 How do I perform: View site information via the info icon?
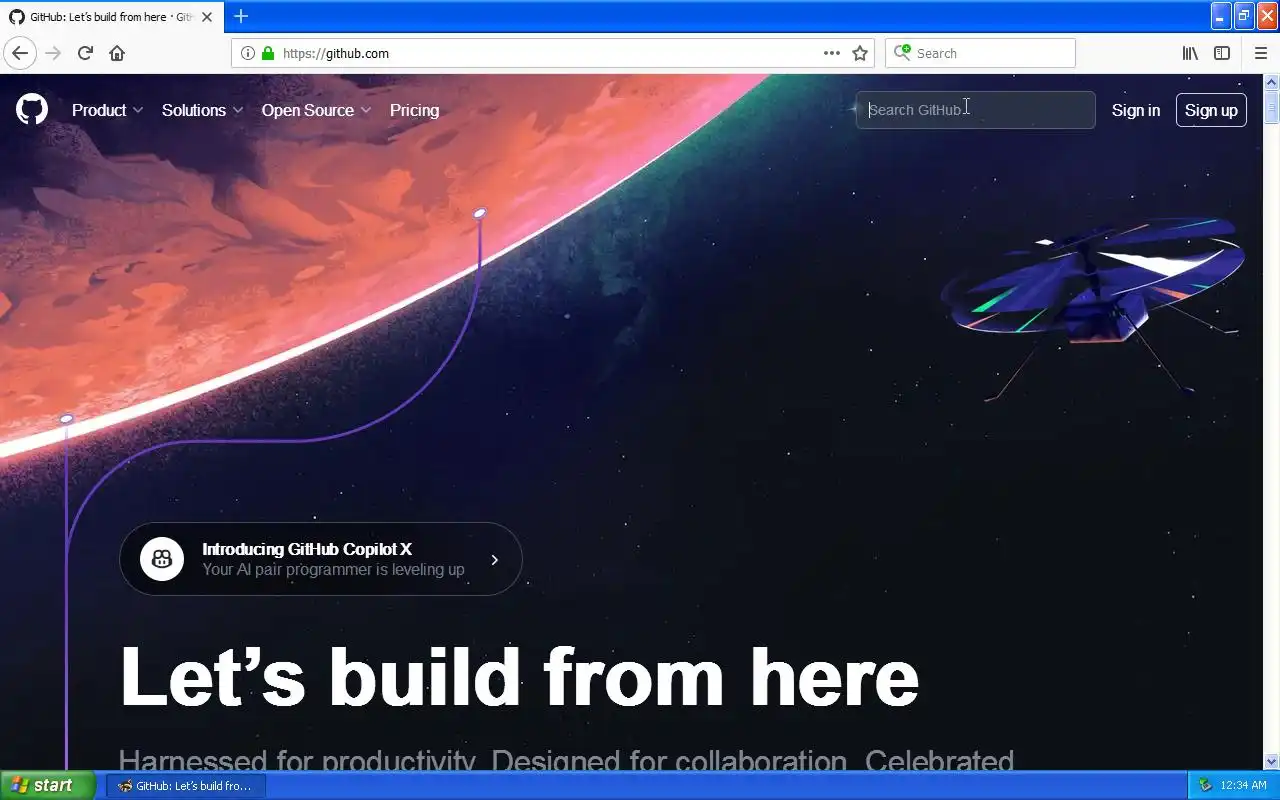(x=248, y=53)
